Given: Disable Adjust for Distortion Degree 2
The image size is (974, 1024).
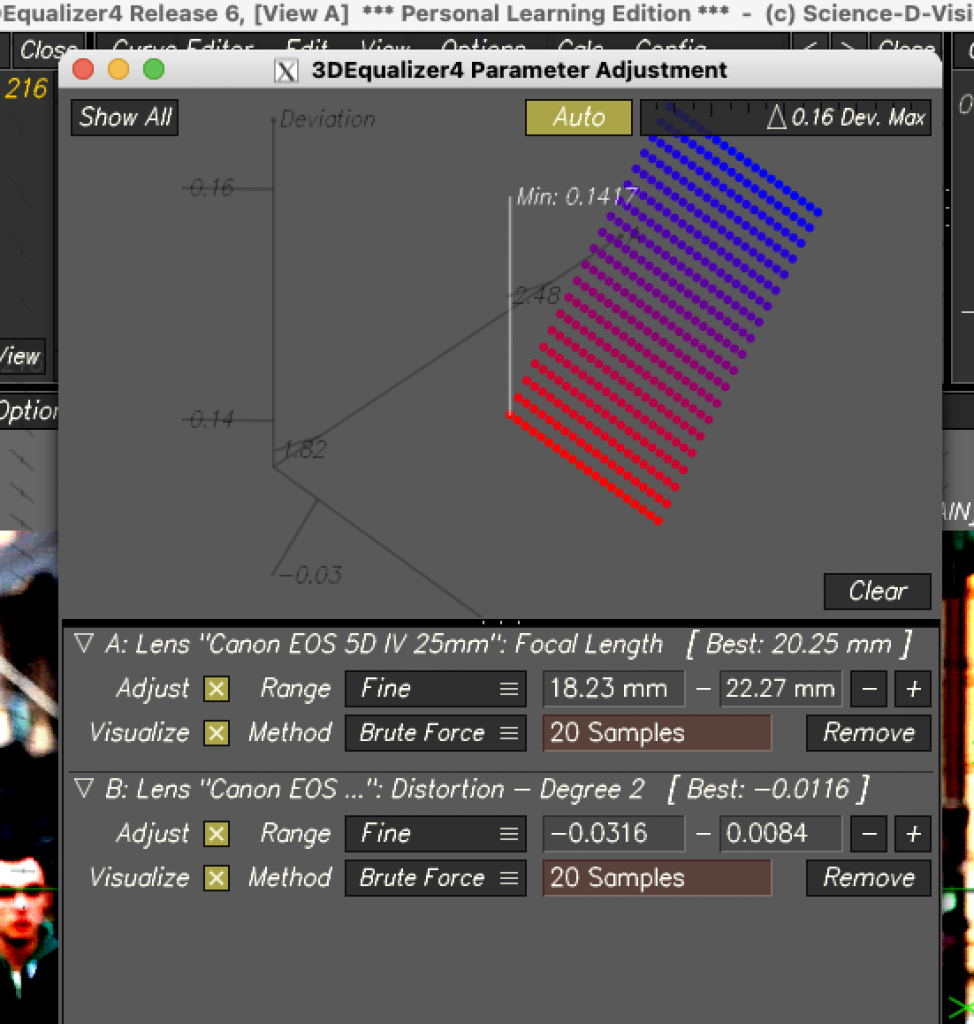Looking at the screenshot, I should pyautogui.click(x=216, y=834).
